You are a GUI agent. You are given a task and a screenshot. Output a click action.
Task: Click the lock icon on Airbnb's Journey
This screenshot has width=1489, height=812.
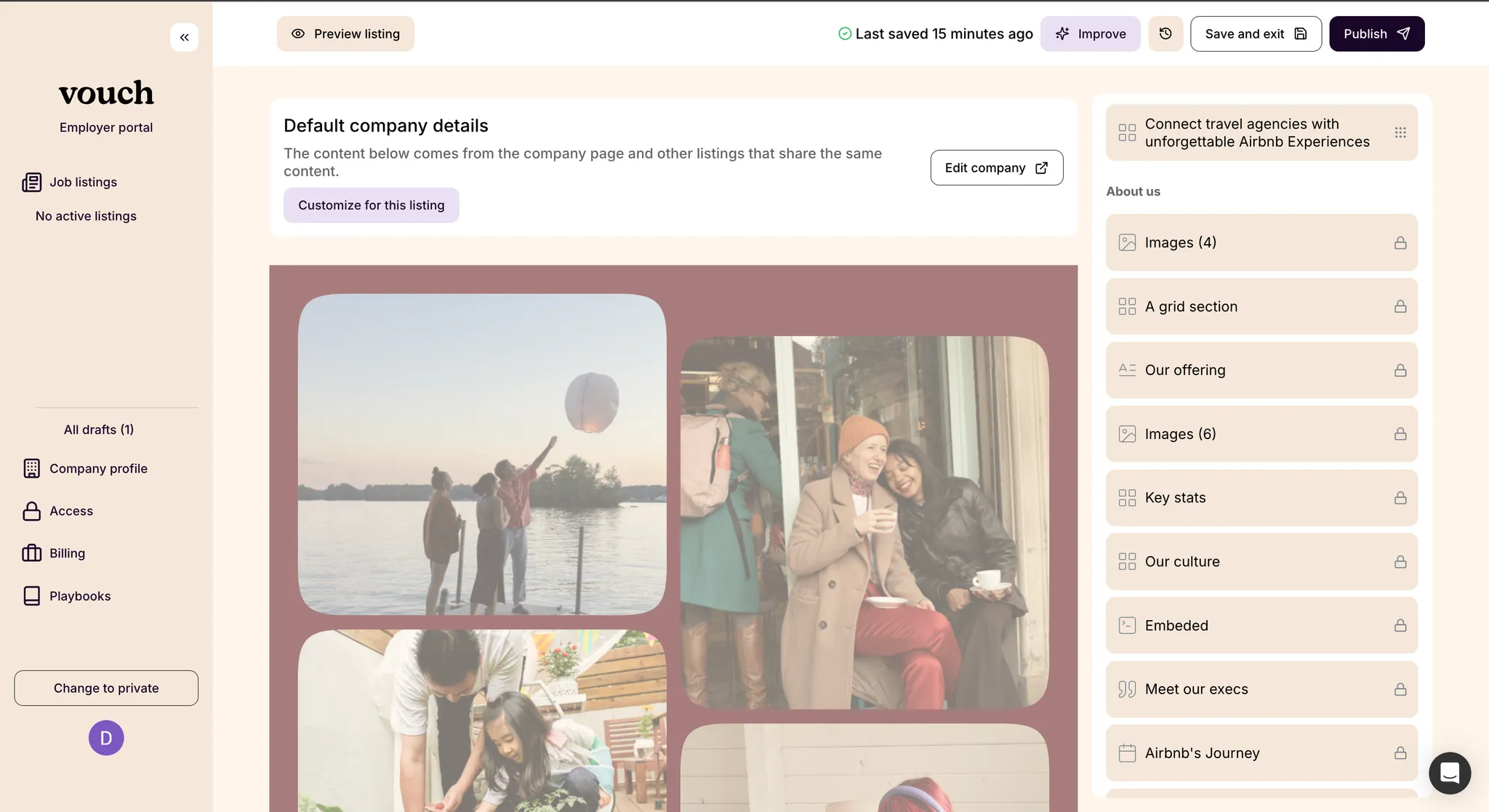tap(1400, 753)
